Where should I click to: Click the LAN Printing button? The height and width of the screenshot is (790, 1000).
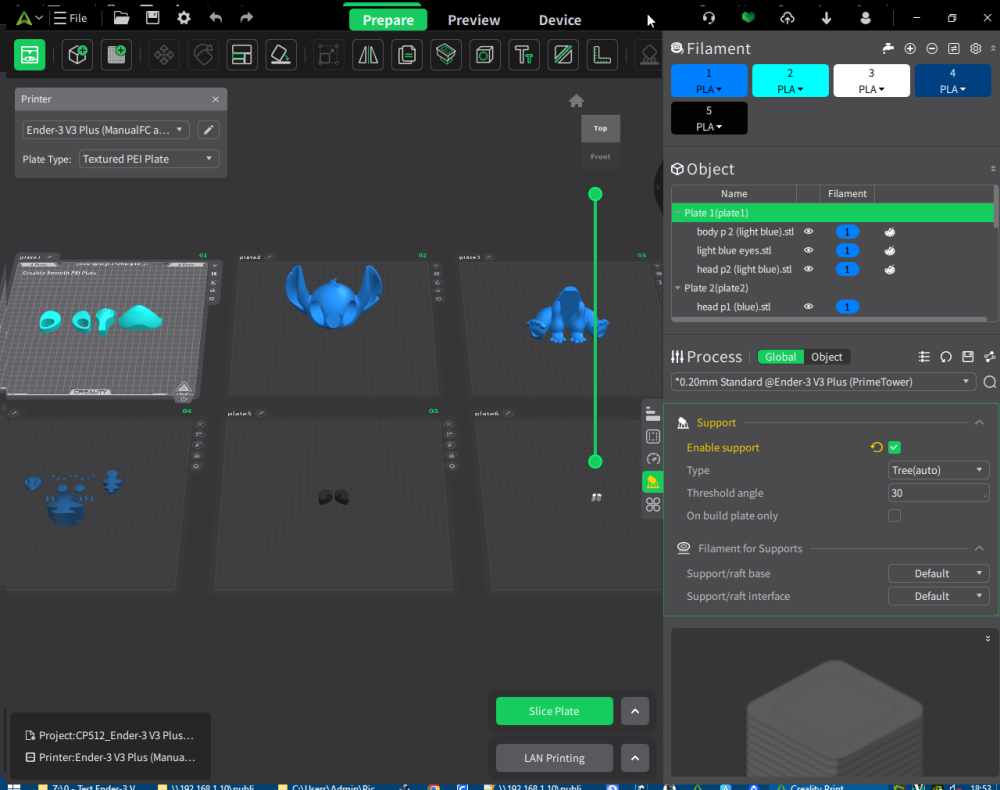click(x=554, y=758)
